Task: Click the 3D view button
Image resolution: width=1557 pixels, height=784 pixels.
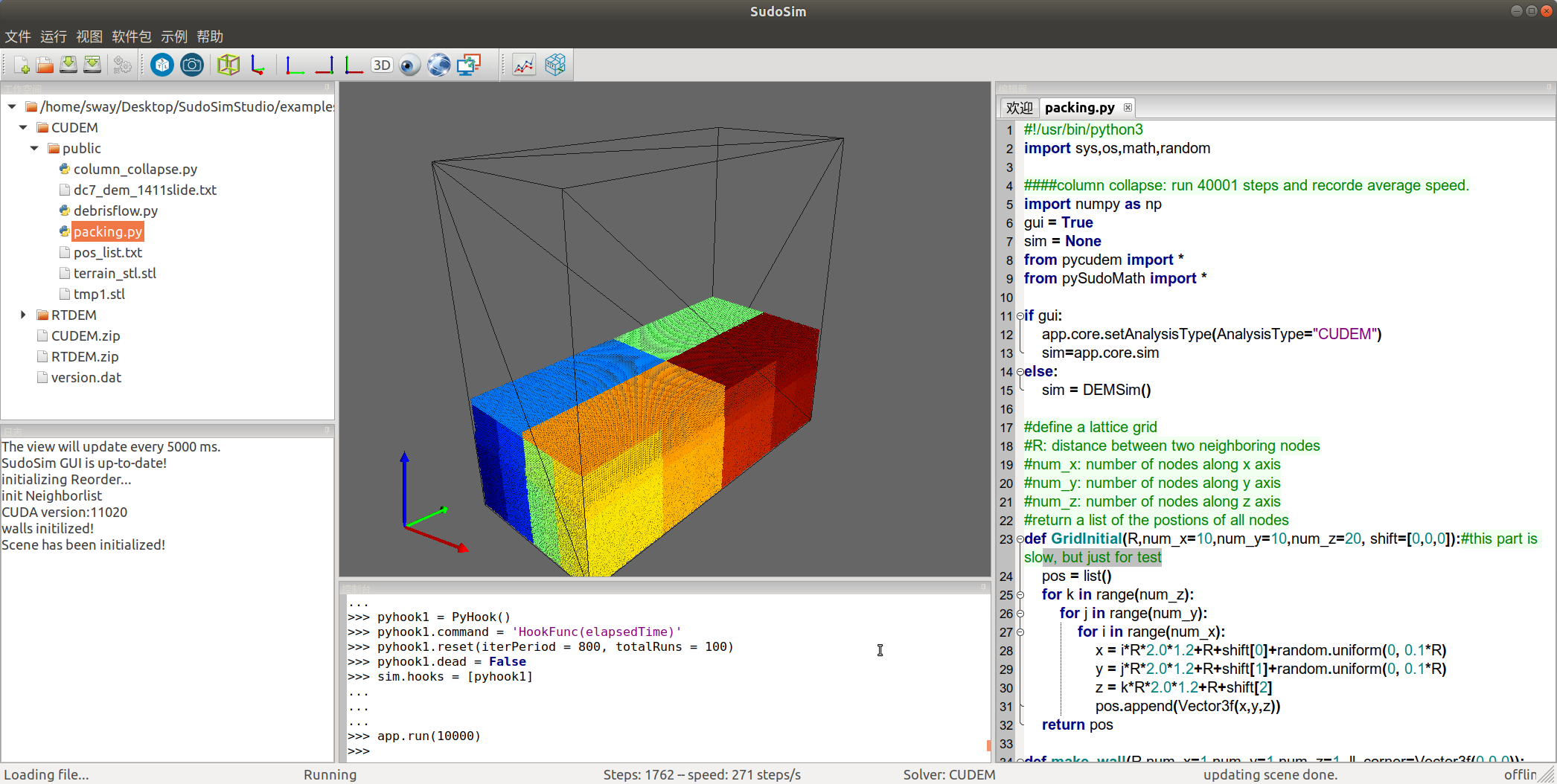Action: pyautogui.click(x=382, y=65)
